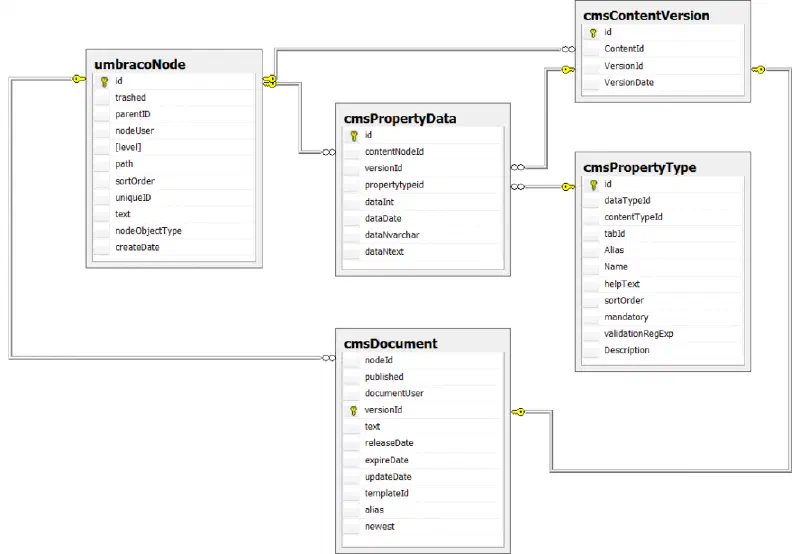Click VersionDate column in cmsContentVersion
800x554 pixels.
point(662,83)
